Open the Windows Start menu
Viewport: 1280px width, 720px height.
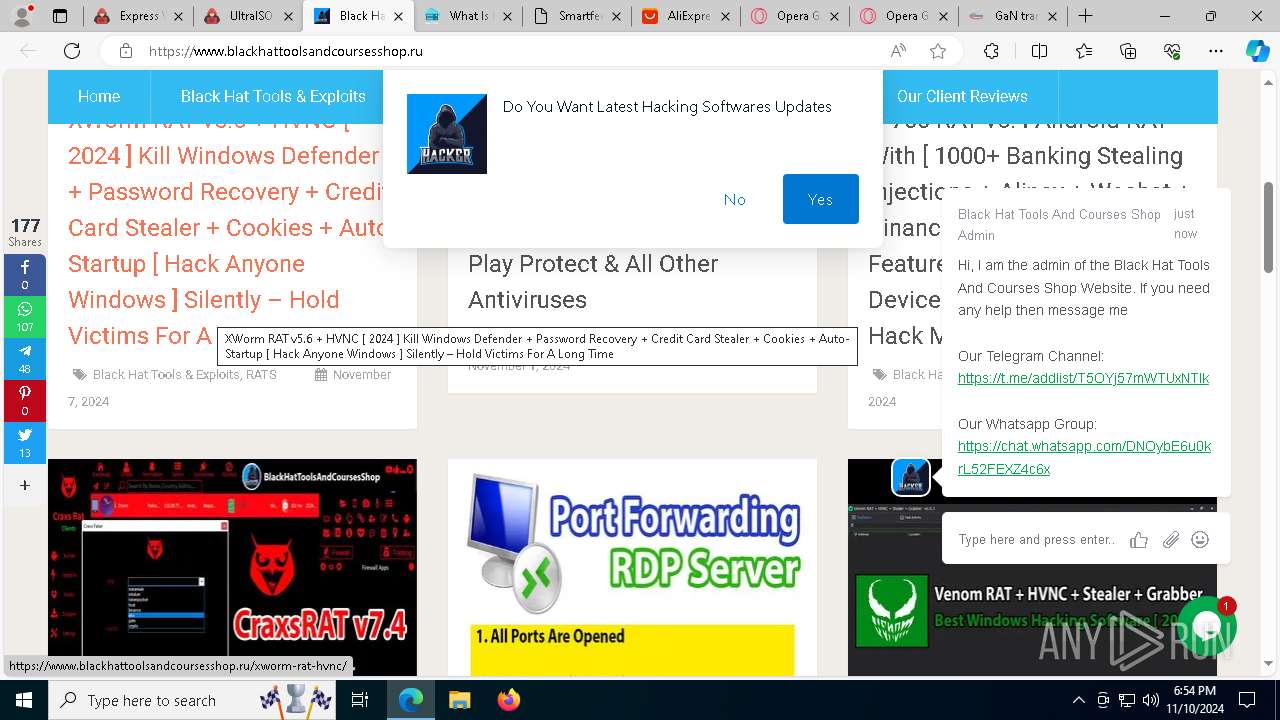23,700
